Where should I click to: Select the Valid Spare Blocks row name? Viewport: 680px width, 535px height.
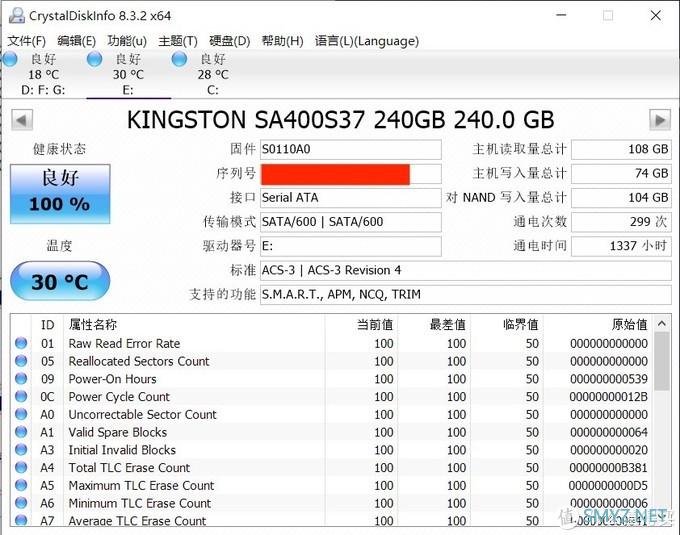pyautogui.click(x=118, y=433)
